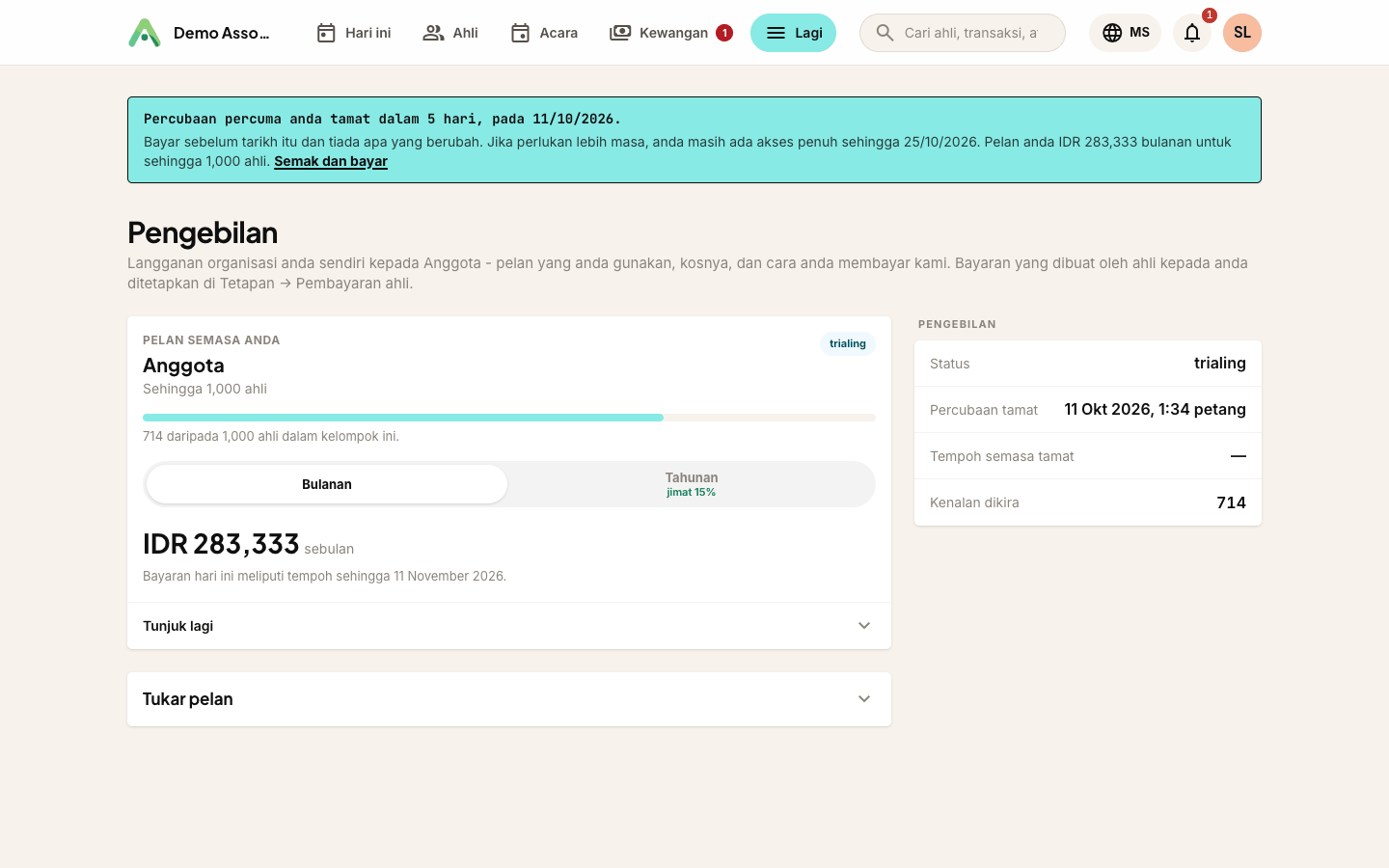Screen dimensions: 1389x868
Task: Expand the Tunjuk lagi section
Action: point(509,626)
